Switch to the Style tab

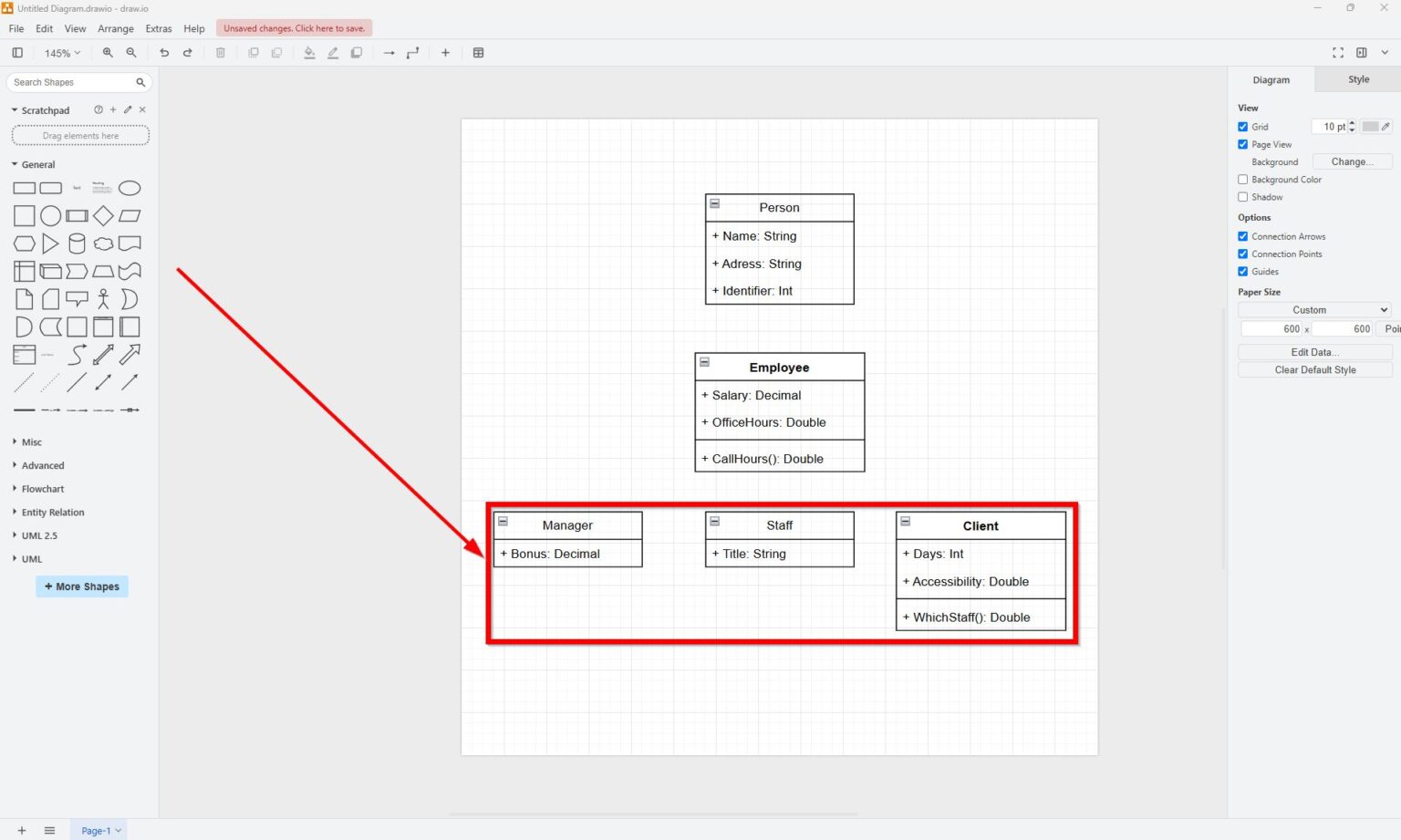tap(1358, 79)
